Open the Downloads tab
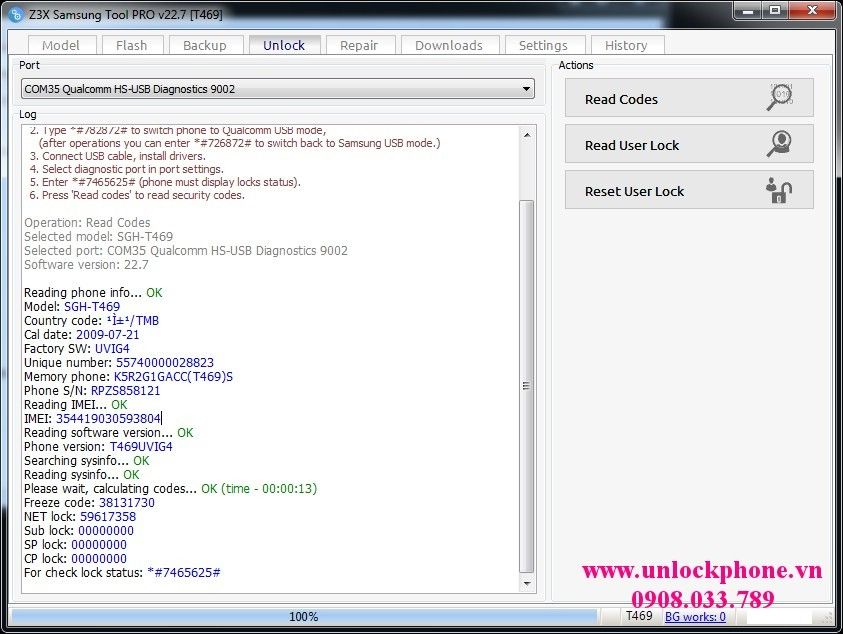843x634 pixels. (449, 45)
